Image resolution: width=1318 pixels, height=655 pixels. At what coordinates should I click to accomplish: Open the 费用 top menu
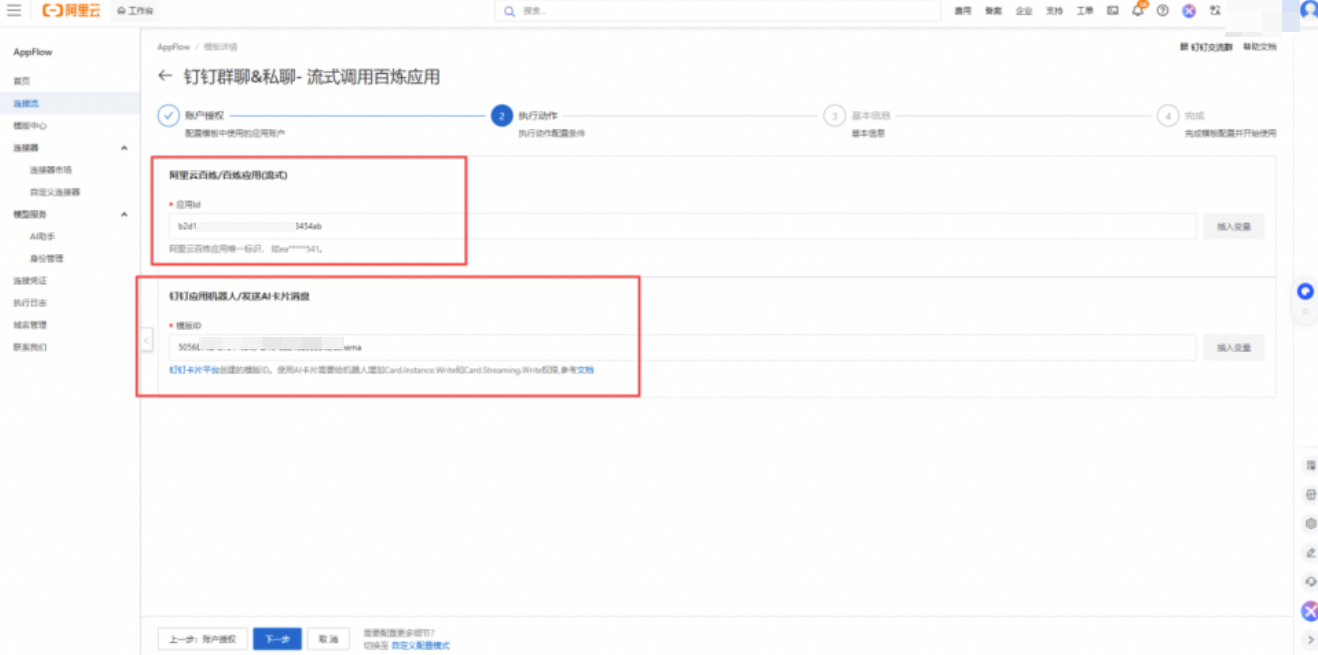[x=962, y=11]
